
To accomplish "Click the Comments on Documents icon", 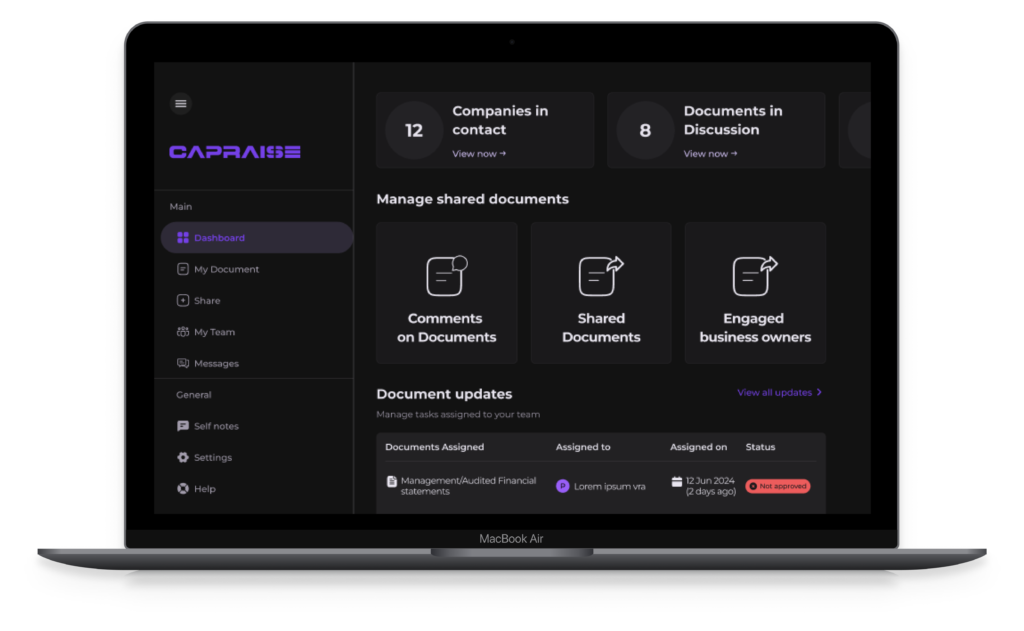I will 447,276.
